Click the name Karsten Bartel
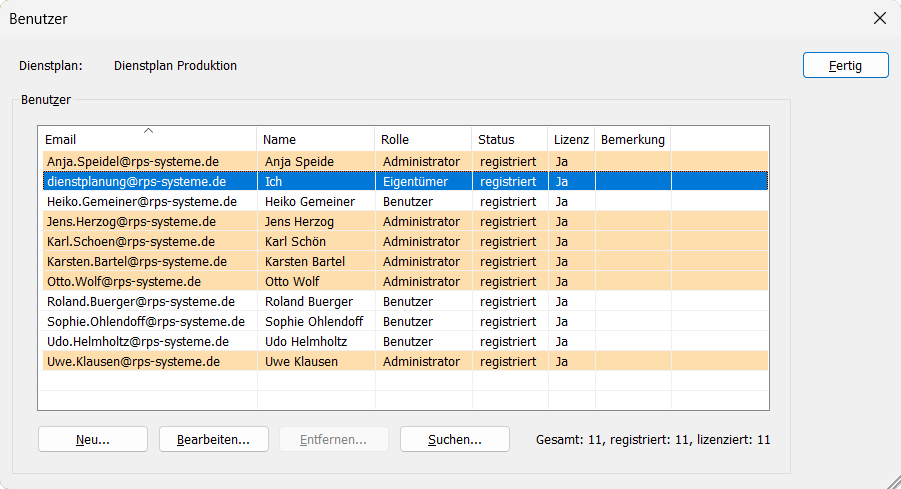The width and height of the screenshot is (901, 489). pyautogui.click(x=305, y=261)
